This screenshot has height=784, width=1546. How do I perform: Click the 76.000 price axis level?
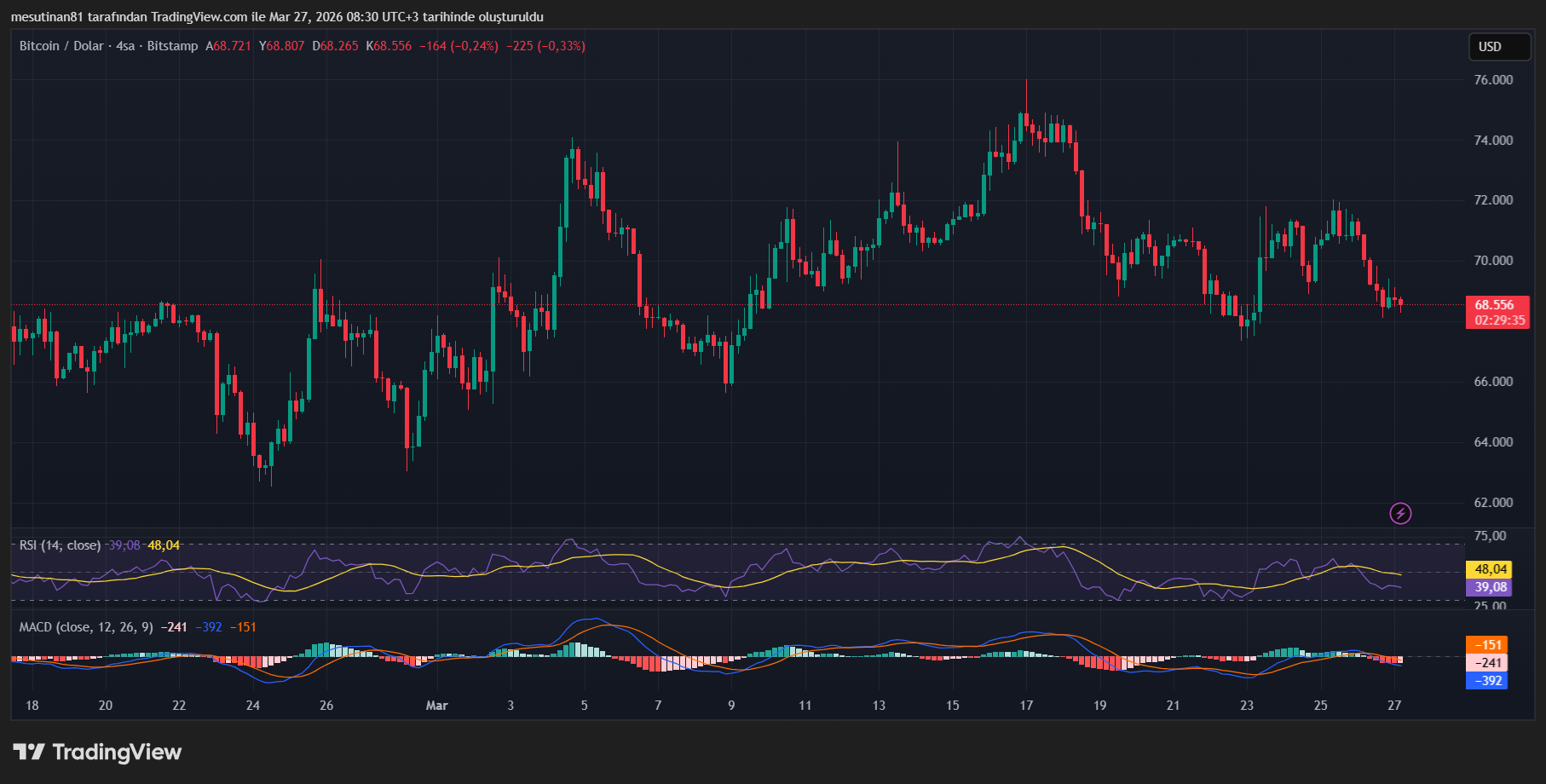(x=1493, y=80)
